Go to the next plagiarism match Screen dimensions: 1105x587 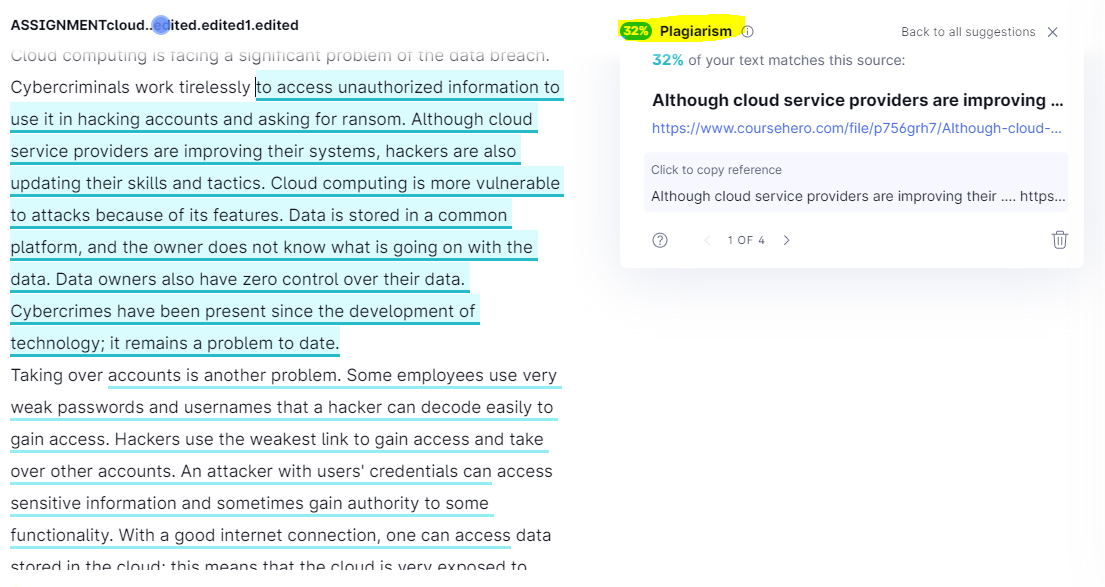point(786,240)
